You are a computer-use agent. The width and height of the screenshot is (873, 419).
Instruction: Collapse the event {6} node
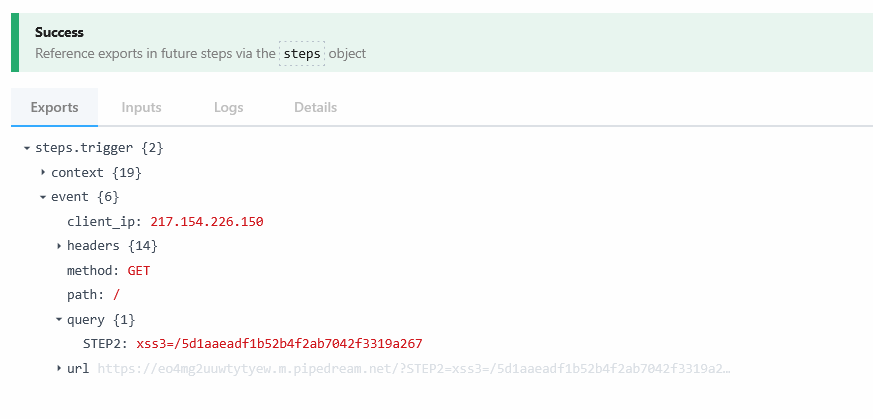coord(43,197)
